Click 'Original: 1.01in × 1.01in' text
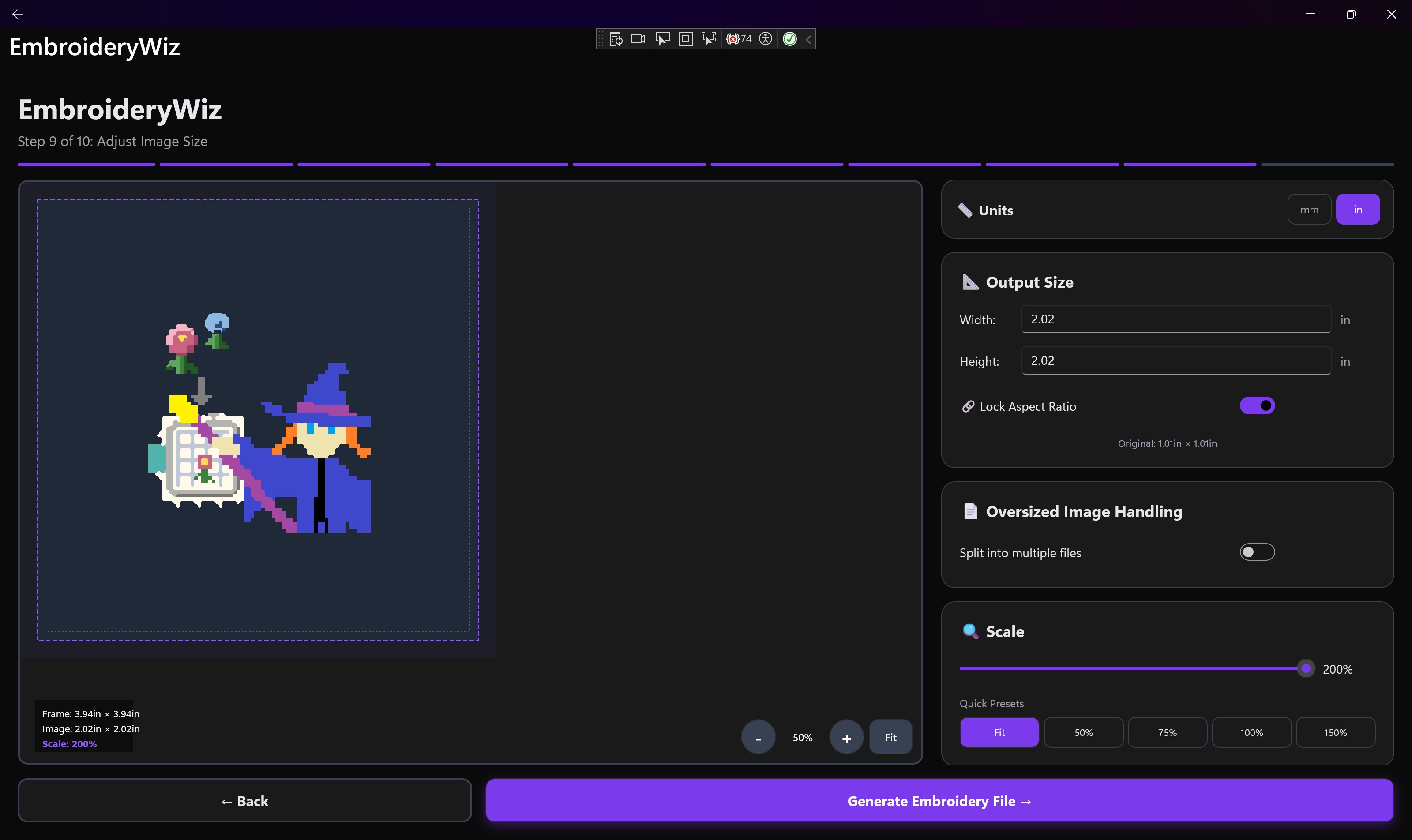Image resolution: width=1412 pixels, height=840 pixels. 1167,444
